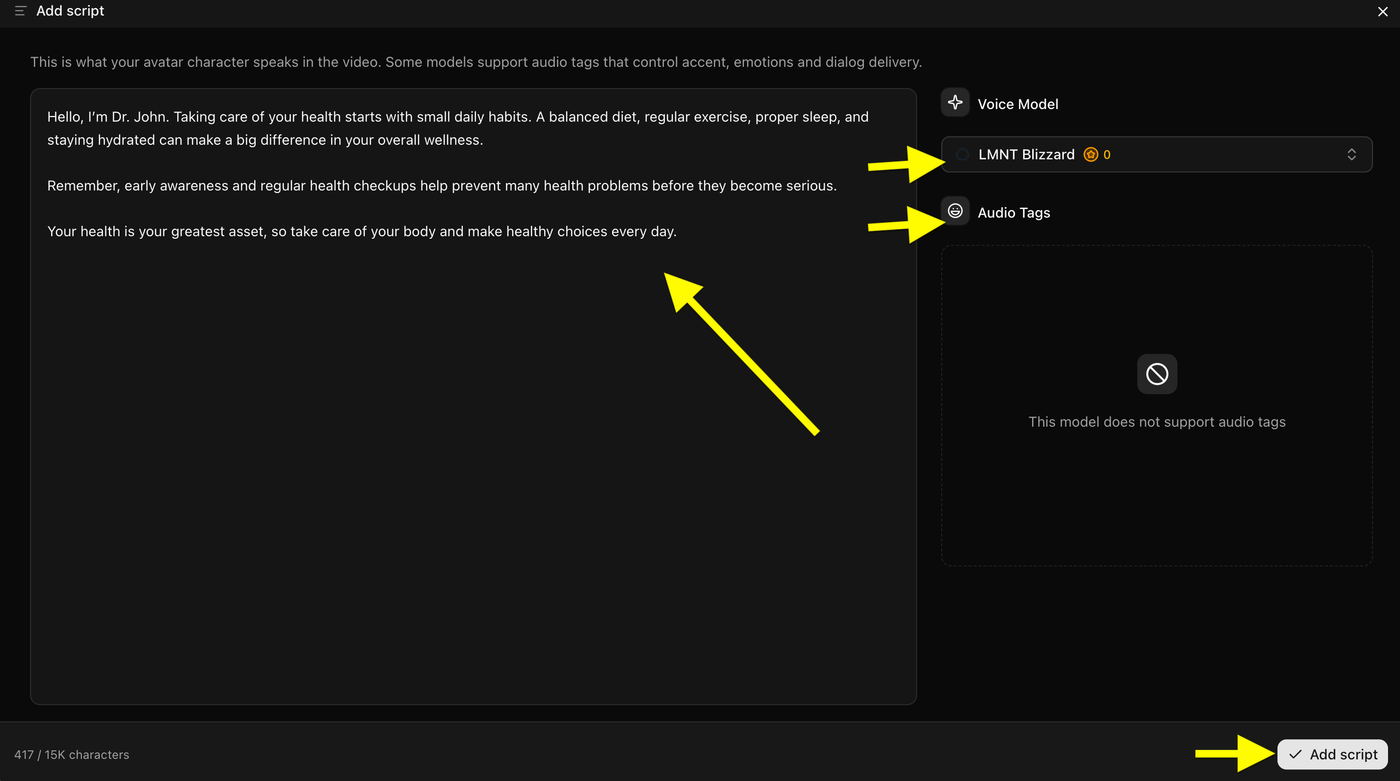Click the credit cost value 0 in the selector
The image size is (1400, 781).
pos(1107,155)
